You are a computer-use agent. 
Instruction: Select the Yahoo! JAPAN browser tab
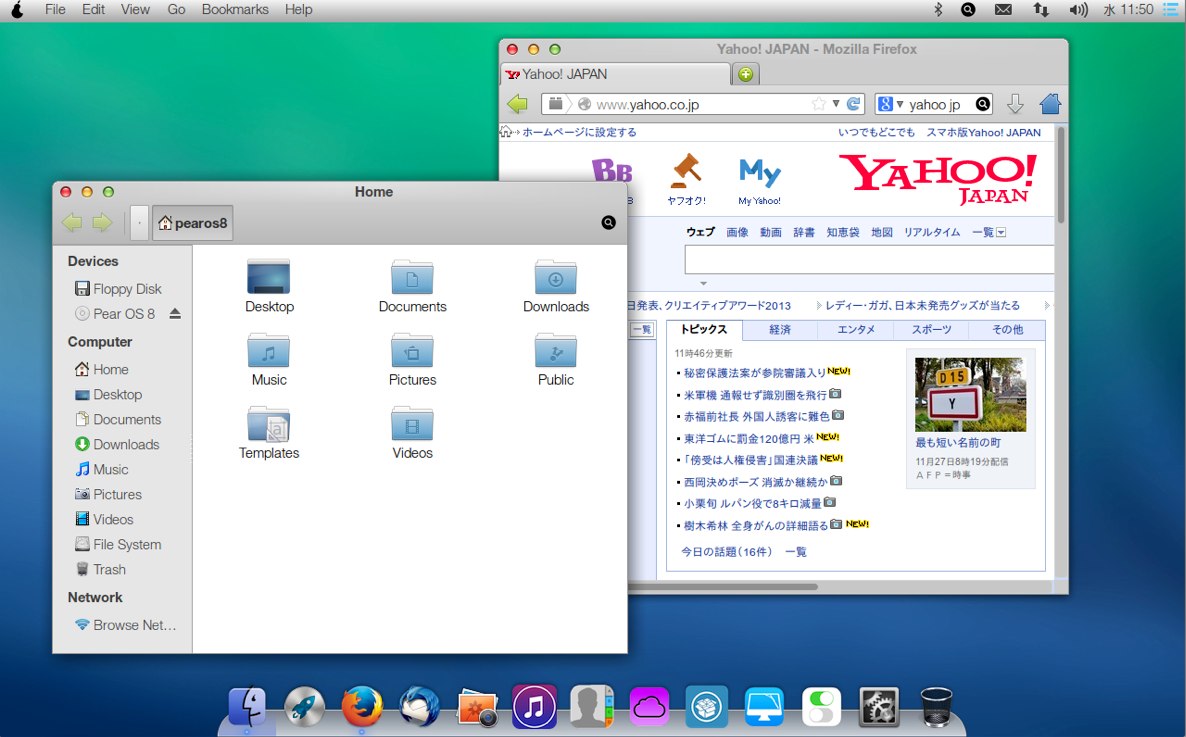(x=616, y=74)
